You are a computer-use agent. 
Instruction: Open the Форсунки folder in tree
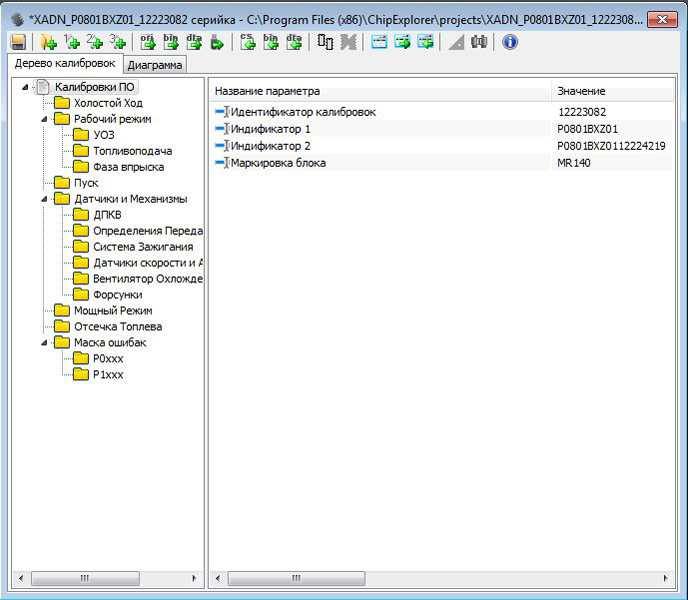117,295
